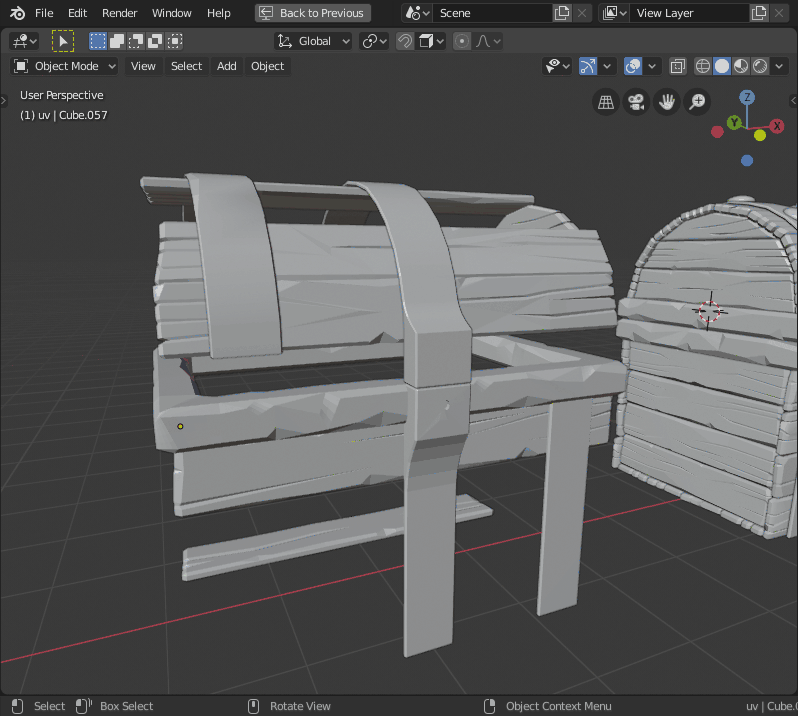798x716 pixels.
Task: Toggle viewport overlays on or off
Action: click(633, 66)
